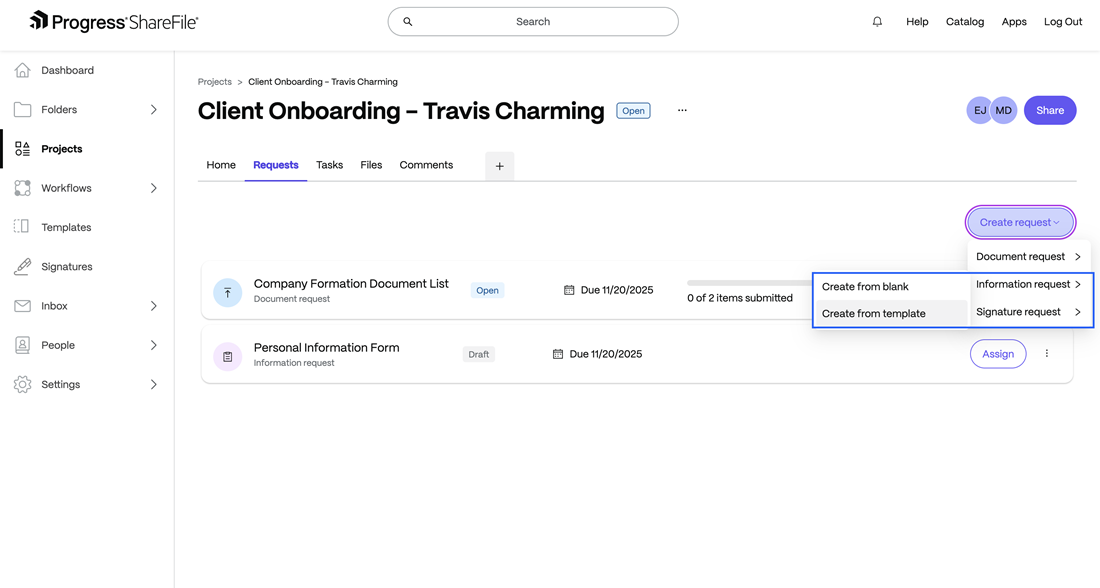Viewport: 1100px width, 588px height.
Task: Open the Create request dropdown
Action: click(x=1020, y=222)
